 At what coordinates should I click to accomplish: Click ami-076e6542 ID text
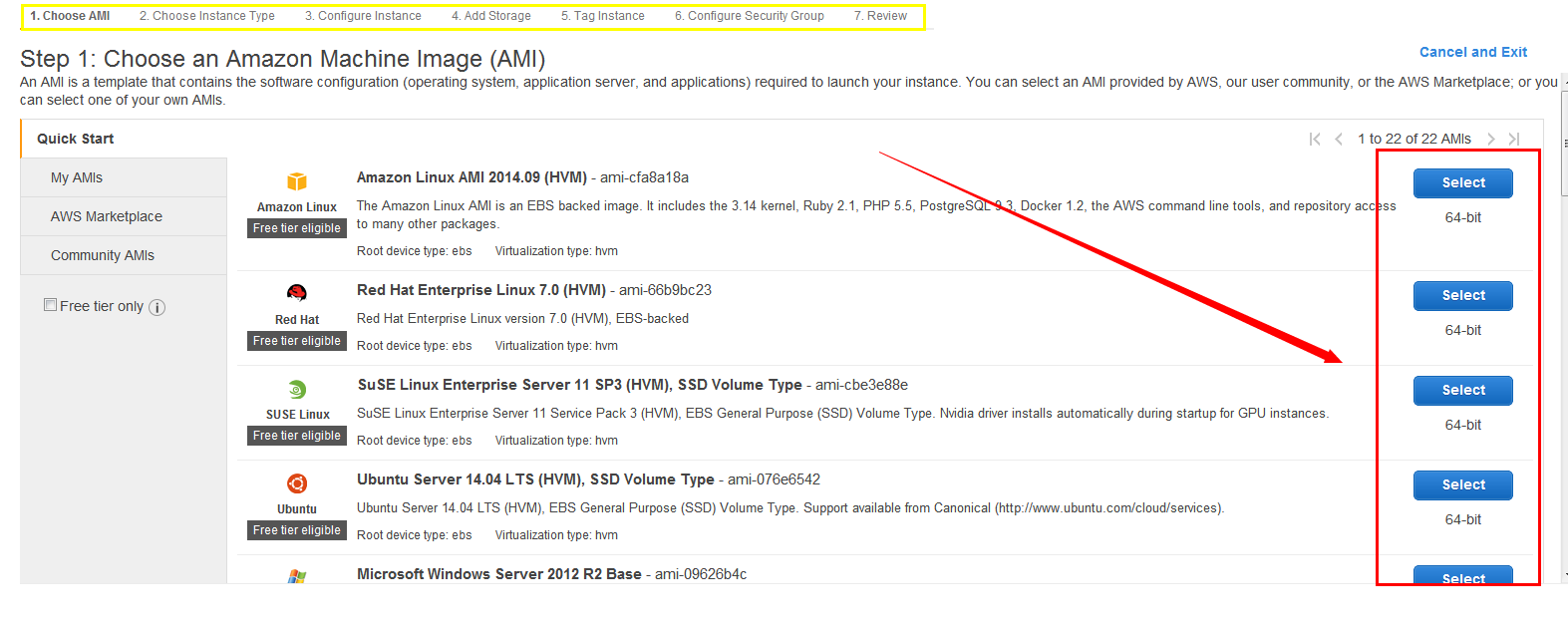774,479
